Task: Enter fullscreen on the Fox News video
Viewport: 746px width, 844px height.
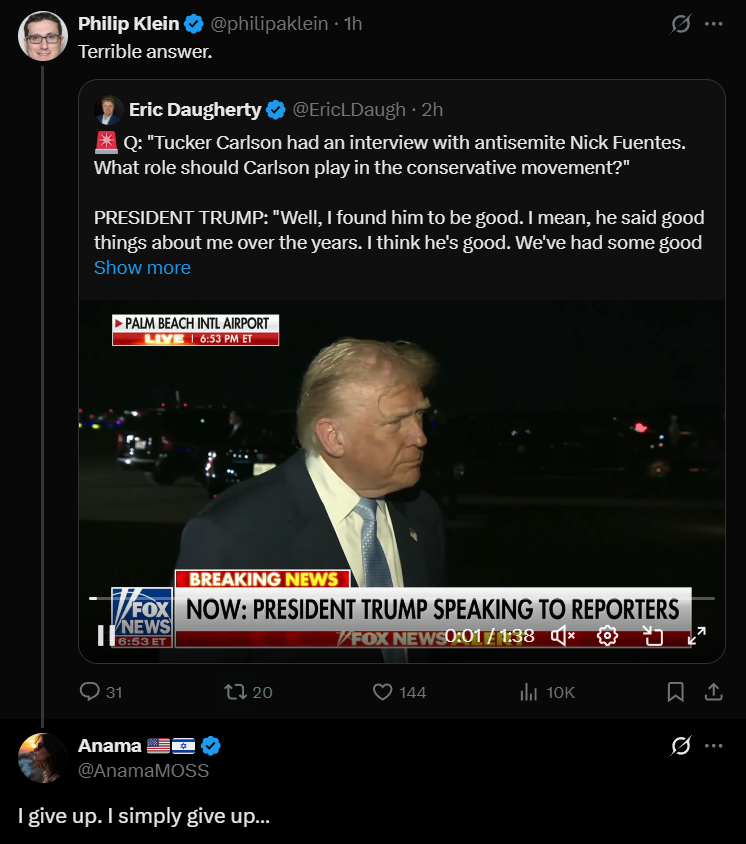Action: tap(697, 635)
